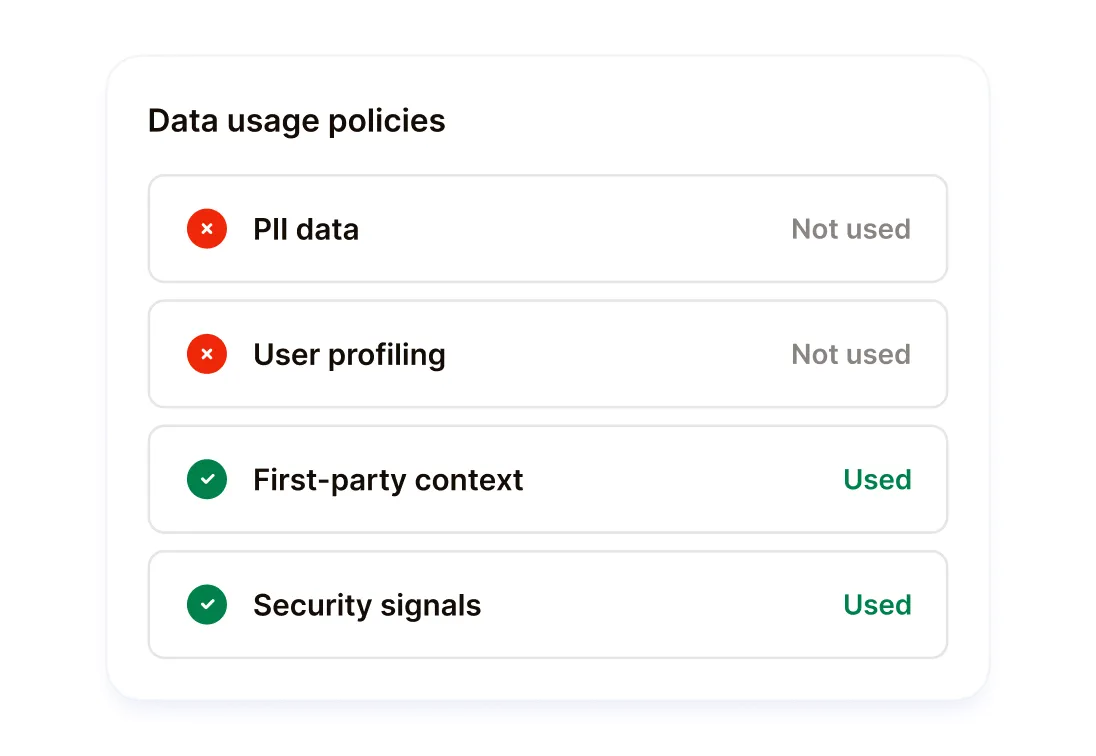1096x756 pixels.
Task: Click the Data usage policies heading
Action: (297, 121)
